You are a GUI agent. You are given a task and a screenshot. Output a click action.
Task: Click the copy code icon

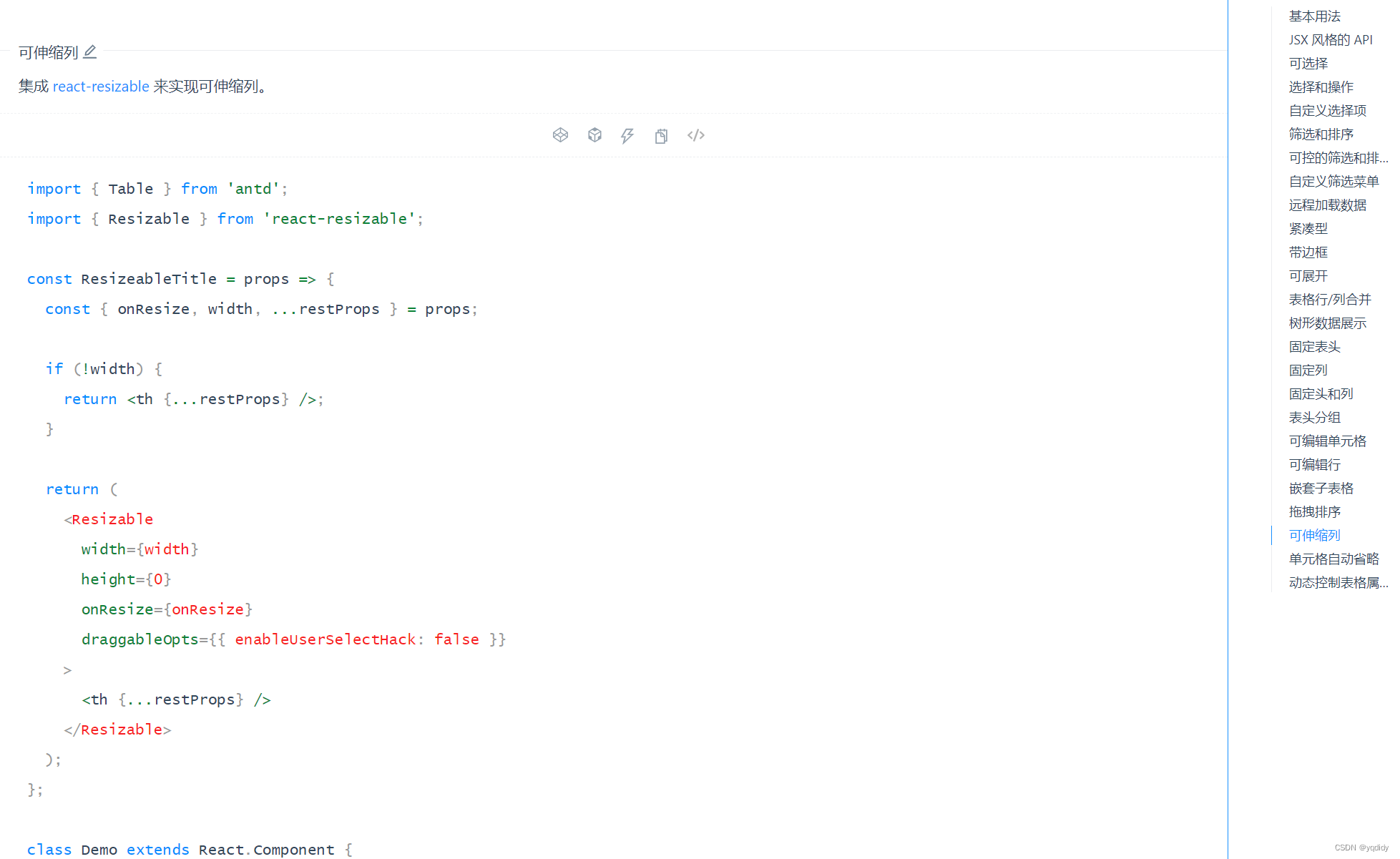(x=660, y=134)
